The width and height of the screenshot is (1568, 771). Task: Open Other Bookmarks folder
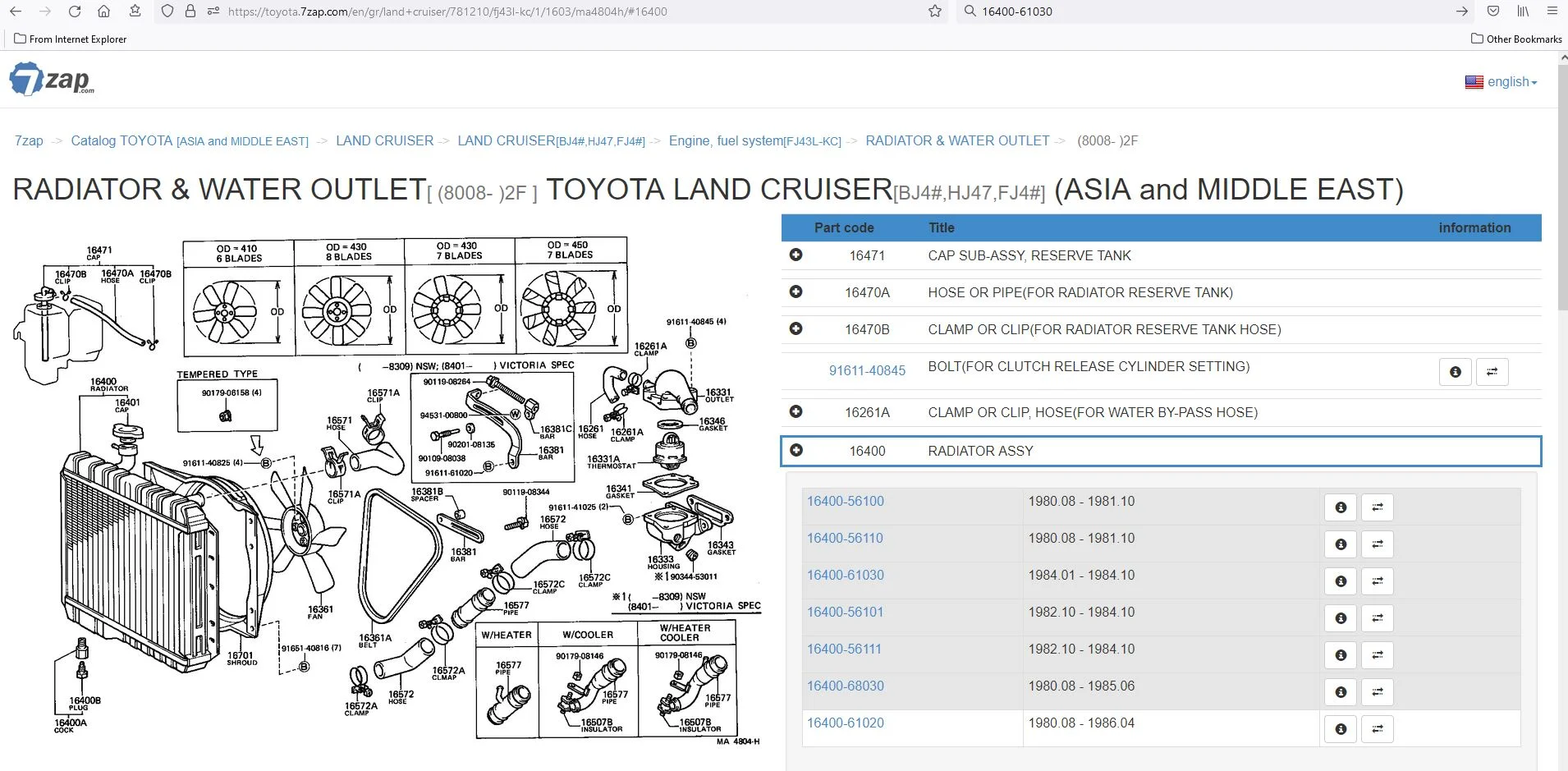(x=1516, y=39)
